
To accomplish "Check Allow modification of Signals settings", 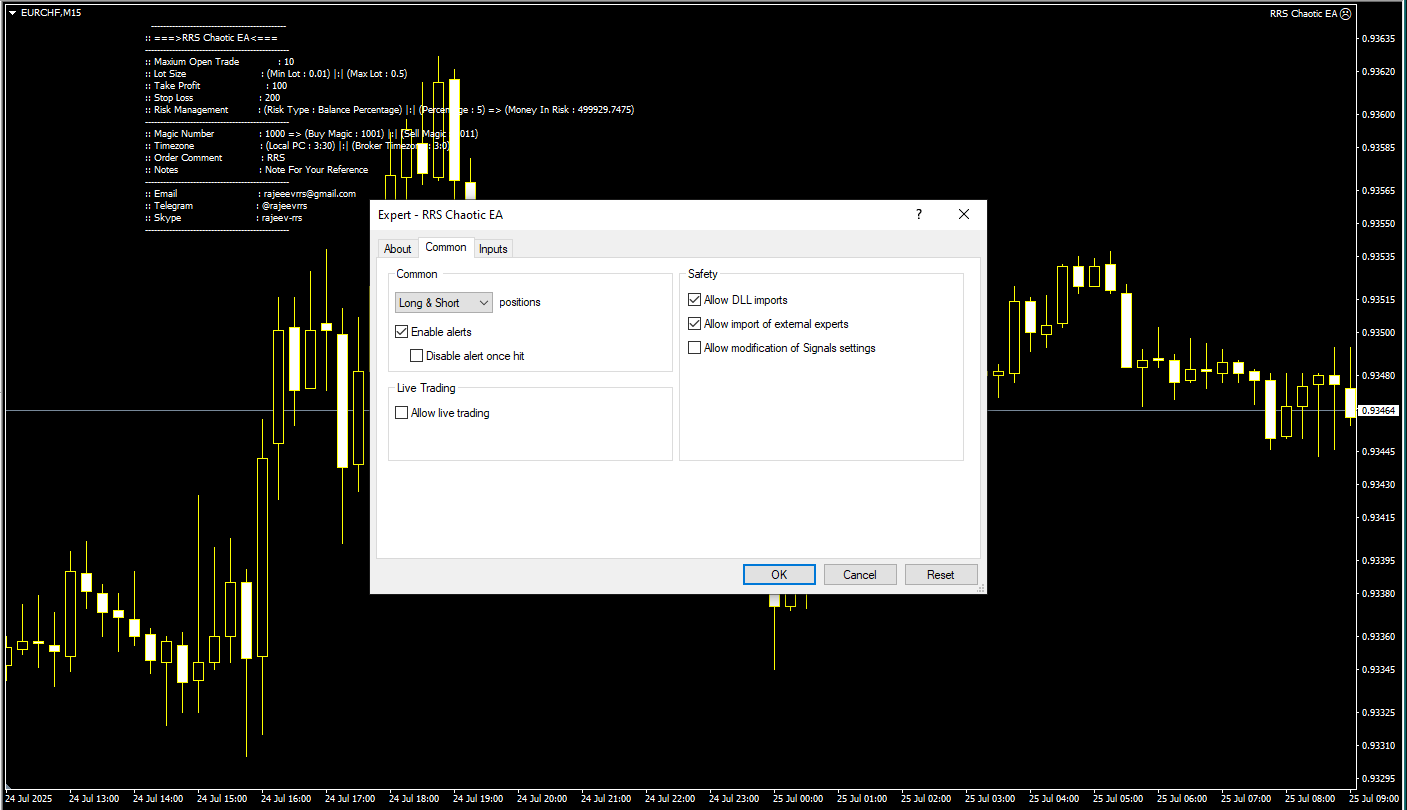I will coord(695,348).
